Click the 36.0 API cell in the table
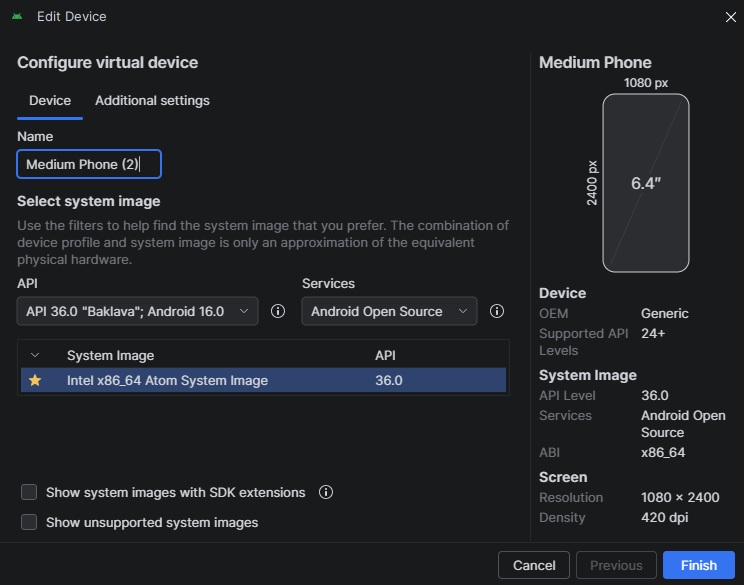Viewport: 744px width, 585px height. pyautogui.click(x=389, y=380)
